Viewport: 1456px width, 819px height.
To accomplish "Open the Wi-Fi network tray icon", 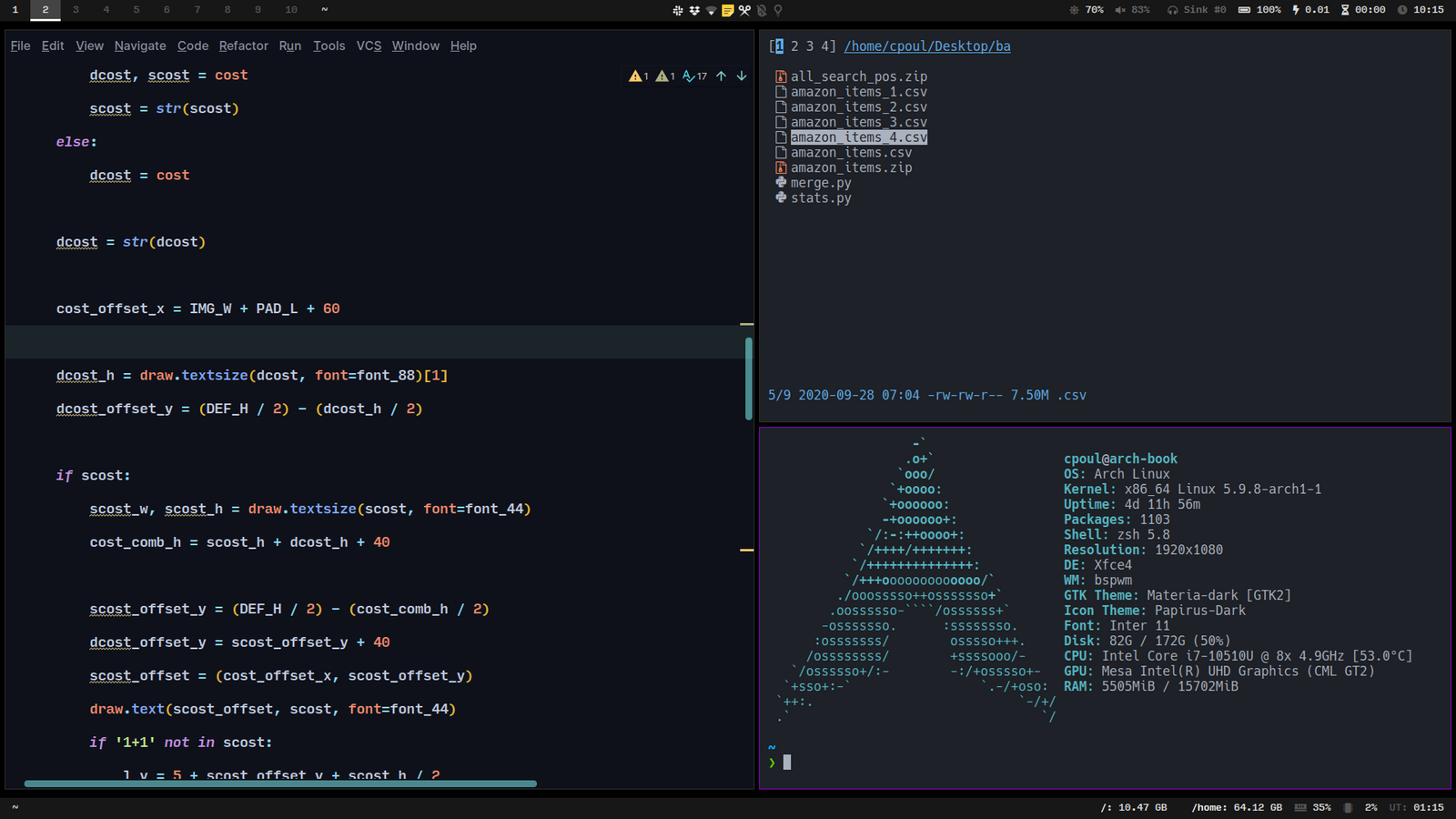I will pos(711,10).
